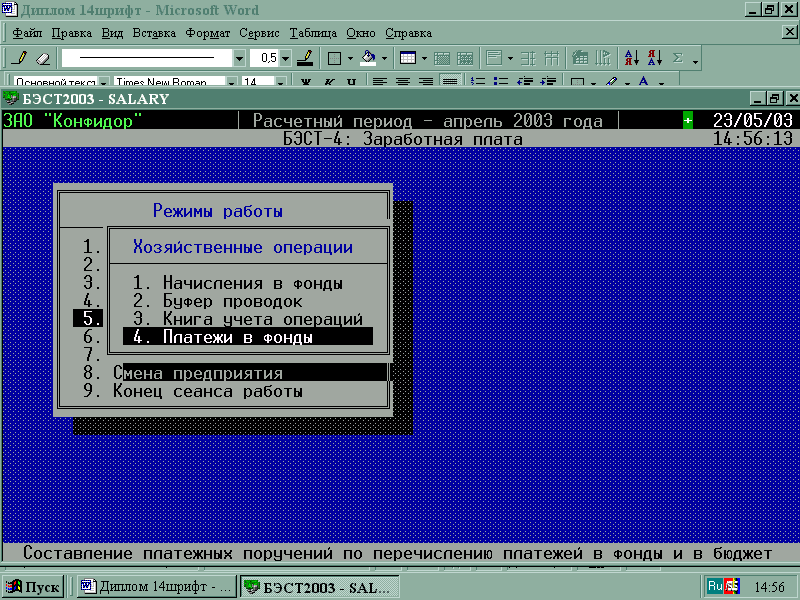Image resolution: width=800 pixels, height=600 pixels.
Task: Click Sort Descending icon
Action: tap(655, 58)
